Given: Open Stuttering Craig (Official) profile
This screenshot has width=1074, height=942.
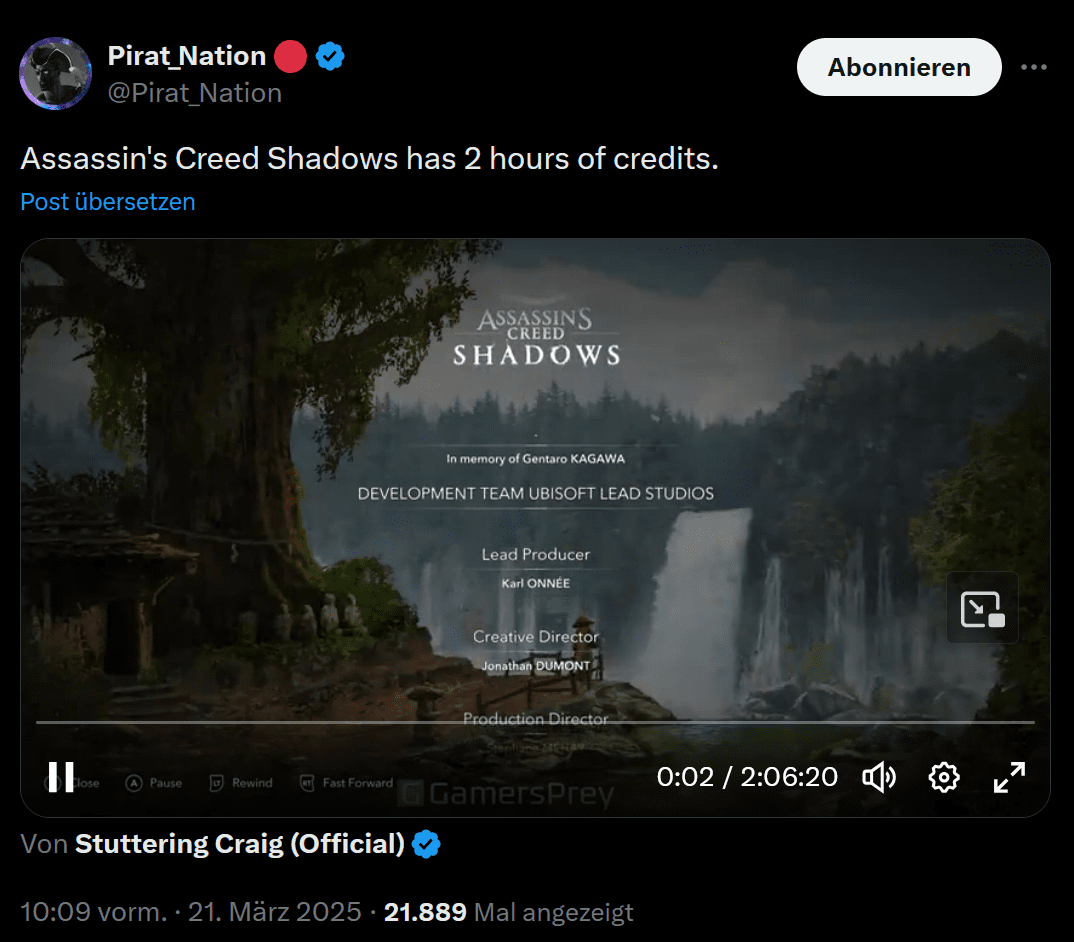Looking at the screenshot, I should tap(240, 844).
